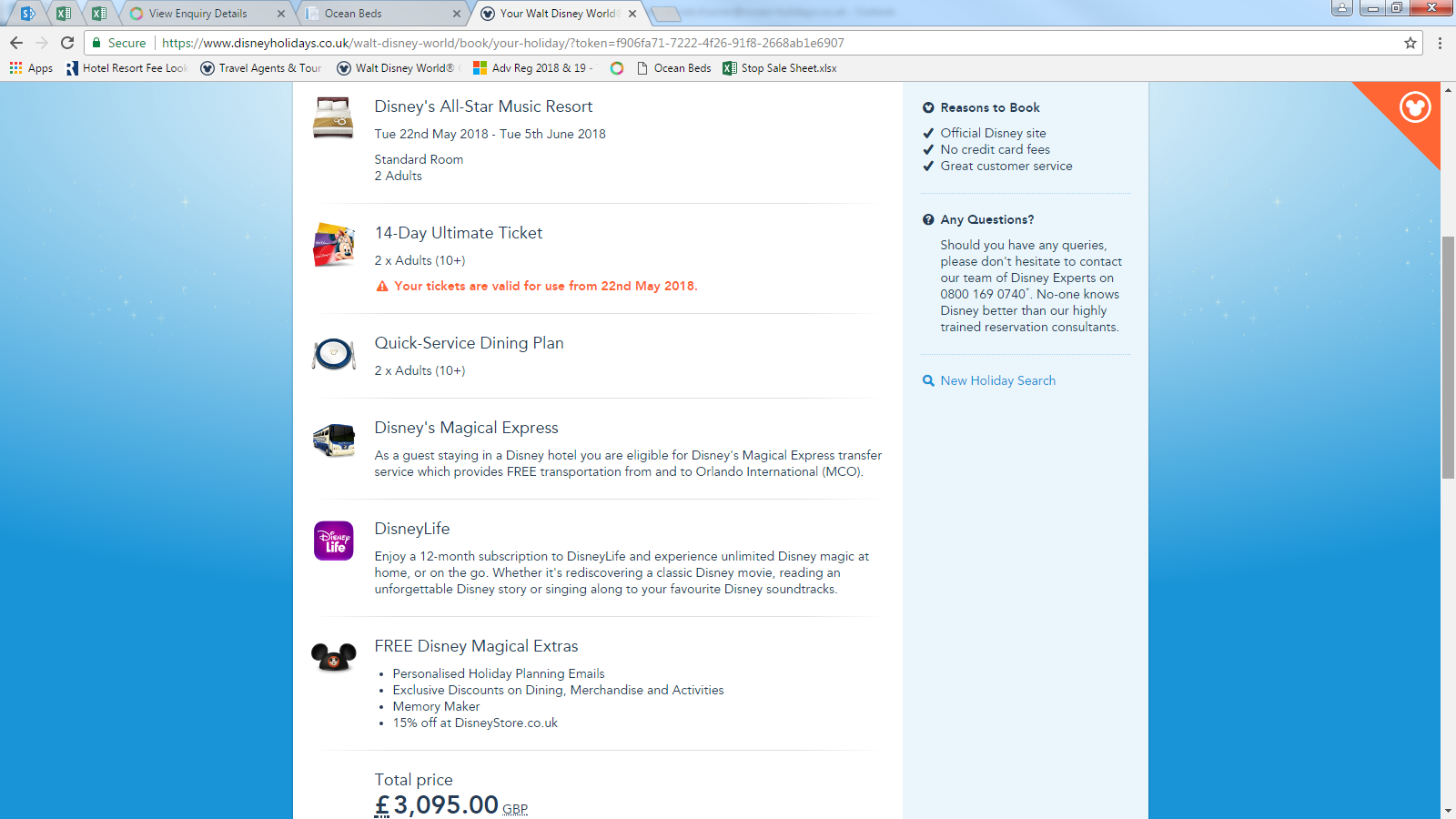Open the Travel Agents & Tour bookmark
This screenshot has height=819, width=1456.
click(x=261, y=68)
